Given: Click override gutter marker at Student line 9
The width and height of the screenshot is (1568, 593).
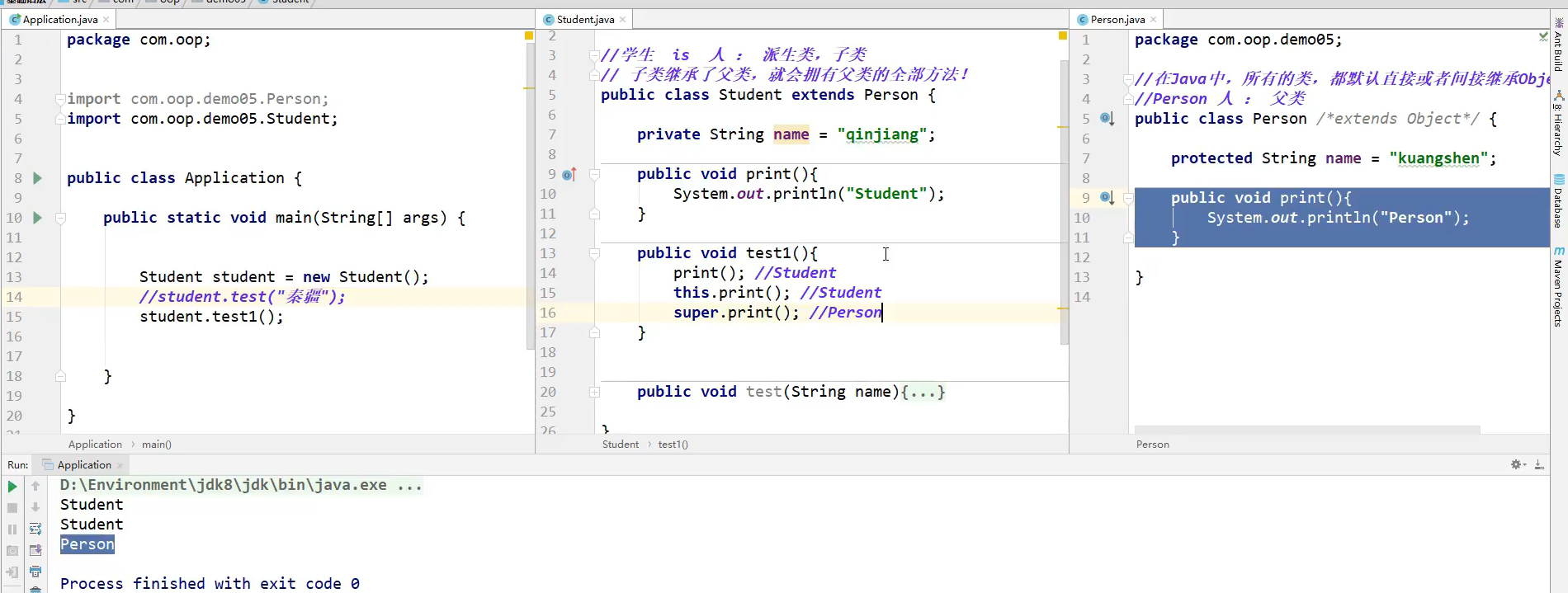Looking at the screenshot, I should pos(569,174).
